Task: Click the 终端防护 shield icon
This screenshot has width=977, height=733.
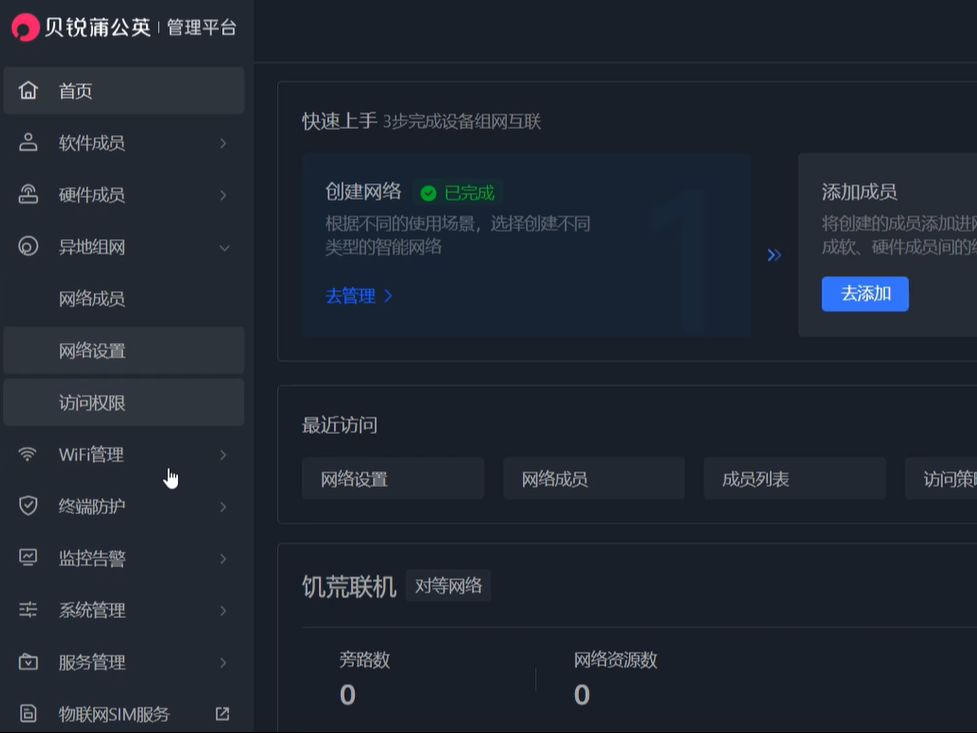Action: pyautogui.click(x=28, y=505)
